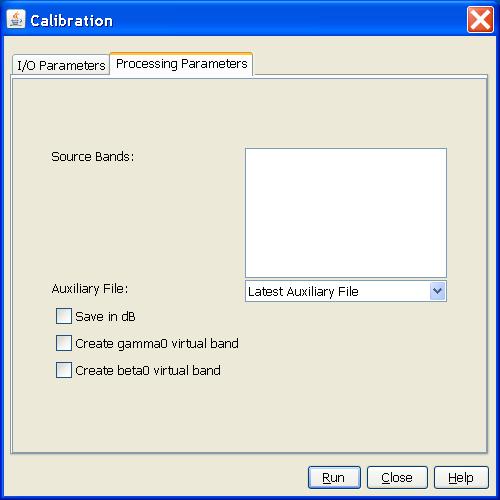Switch to the I/O Parameters tab

61,65
